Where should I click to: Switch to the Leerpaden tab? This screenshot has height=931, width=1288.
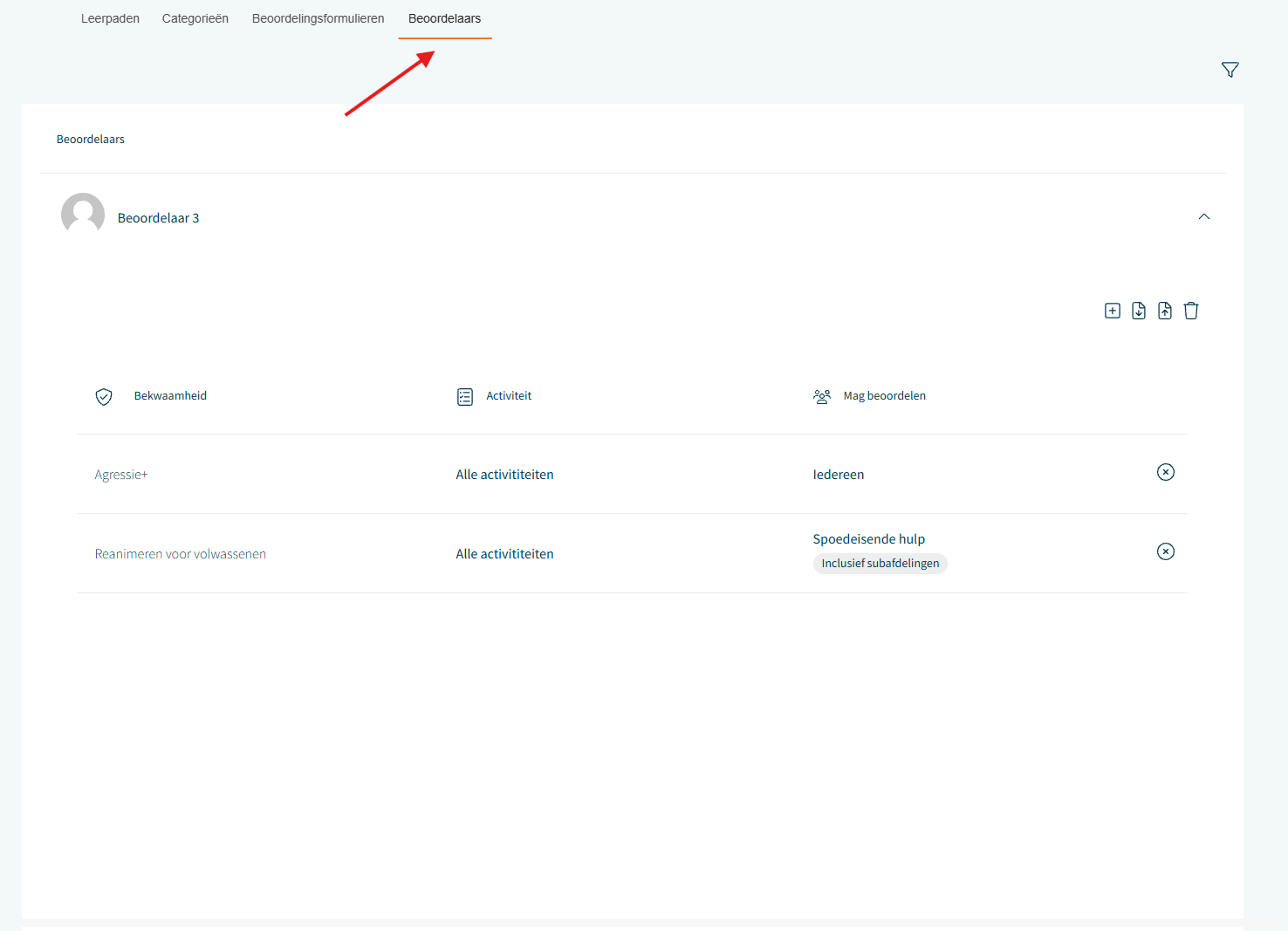[x=110, y=18]
